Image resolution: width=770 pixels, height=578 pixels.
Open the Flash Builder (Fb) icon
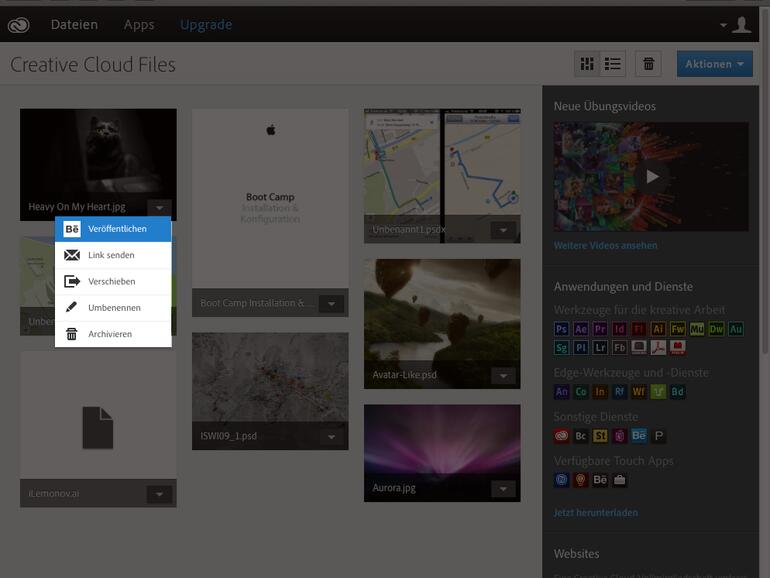pos(619,348)
